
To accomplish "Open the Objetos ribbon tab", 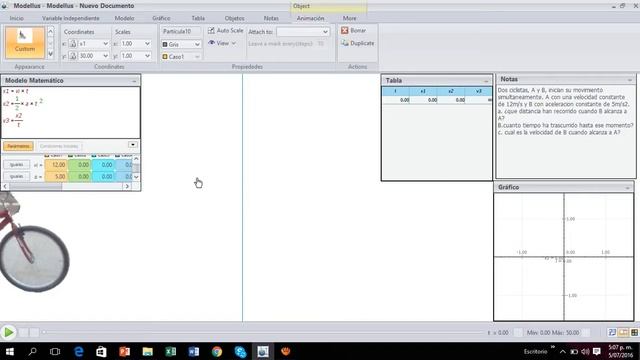I will pos(234,18).
